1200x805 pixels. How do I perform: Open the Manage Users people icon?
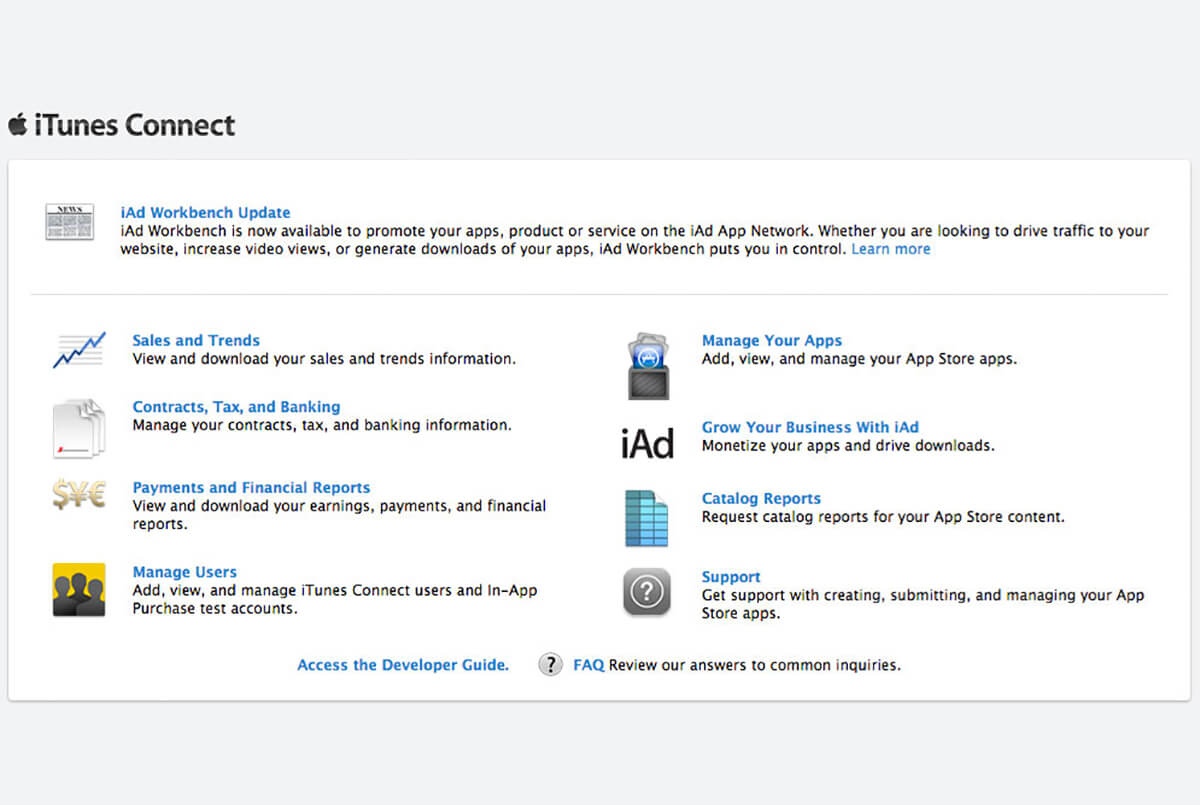pyautogui.click(x=79, y=590)
